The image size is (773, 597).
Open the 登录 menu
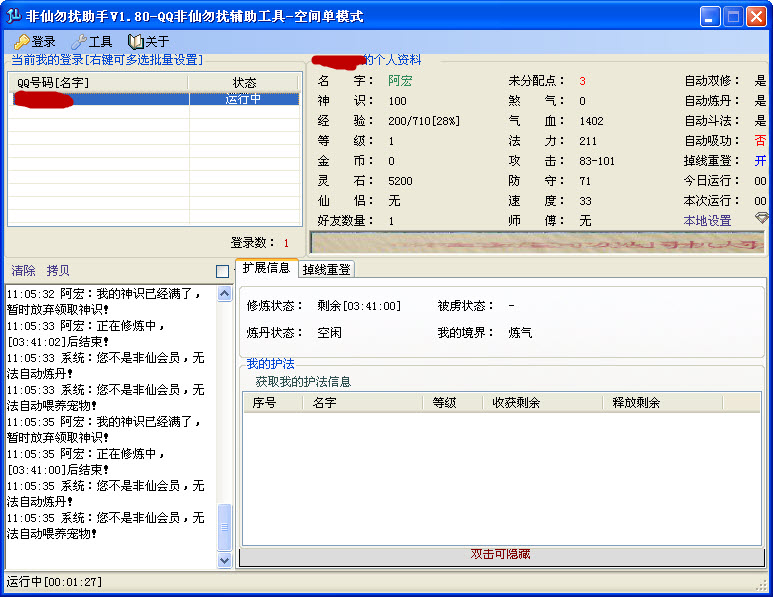pos(35,42)
